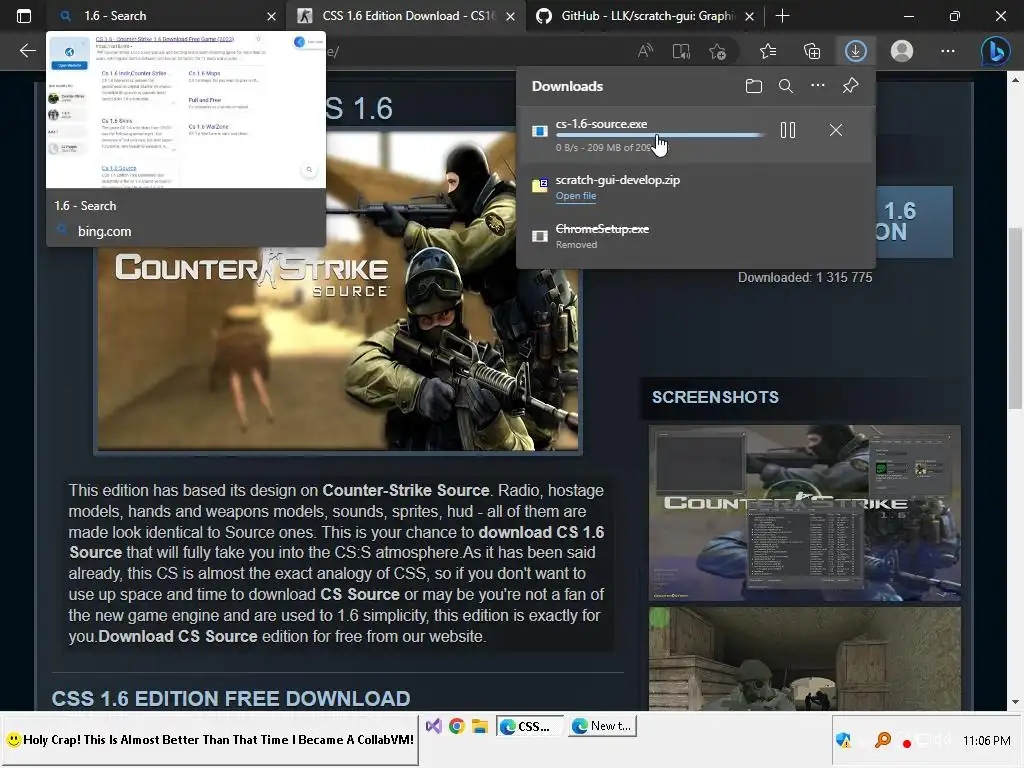Viewport: 1024px width, 768px height.
Task: Open the user profile menu
Action: (902, 51)
